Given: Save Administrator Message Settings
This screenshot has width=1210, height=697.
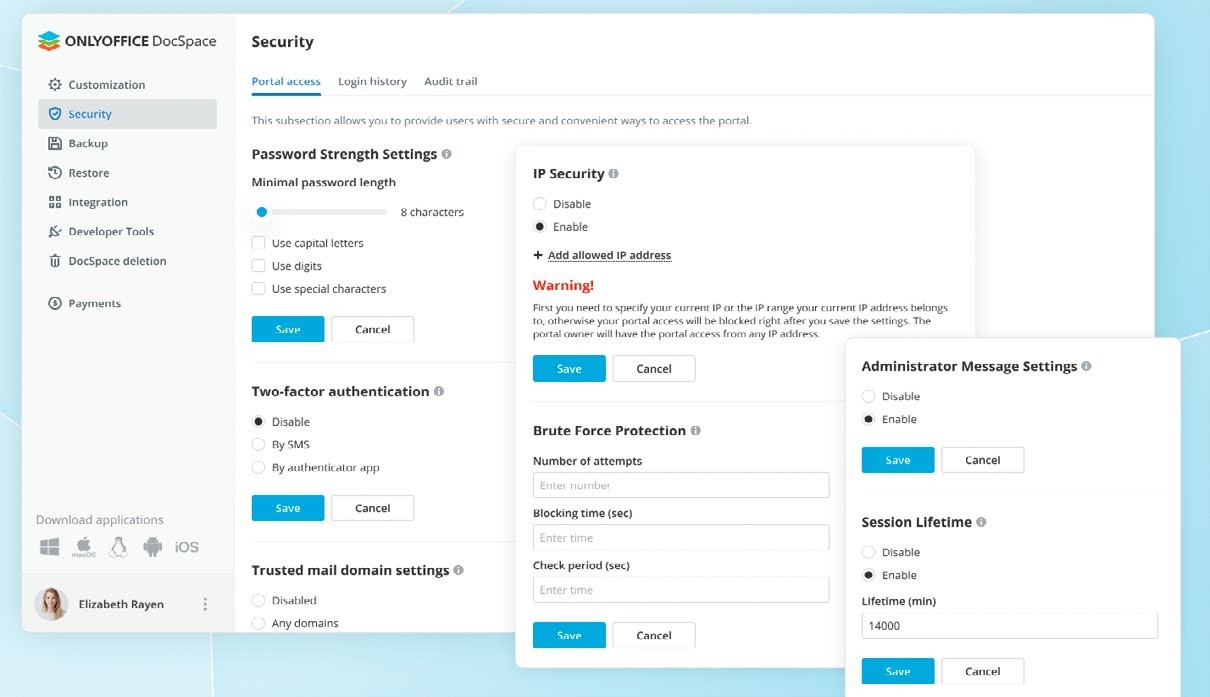Looking at the screenshot, I should pyautogui.click(x=898, y=460).
